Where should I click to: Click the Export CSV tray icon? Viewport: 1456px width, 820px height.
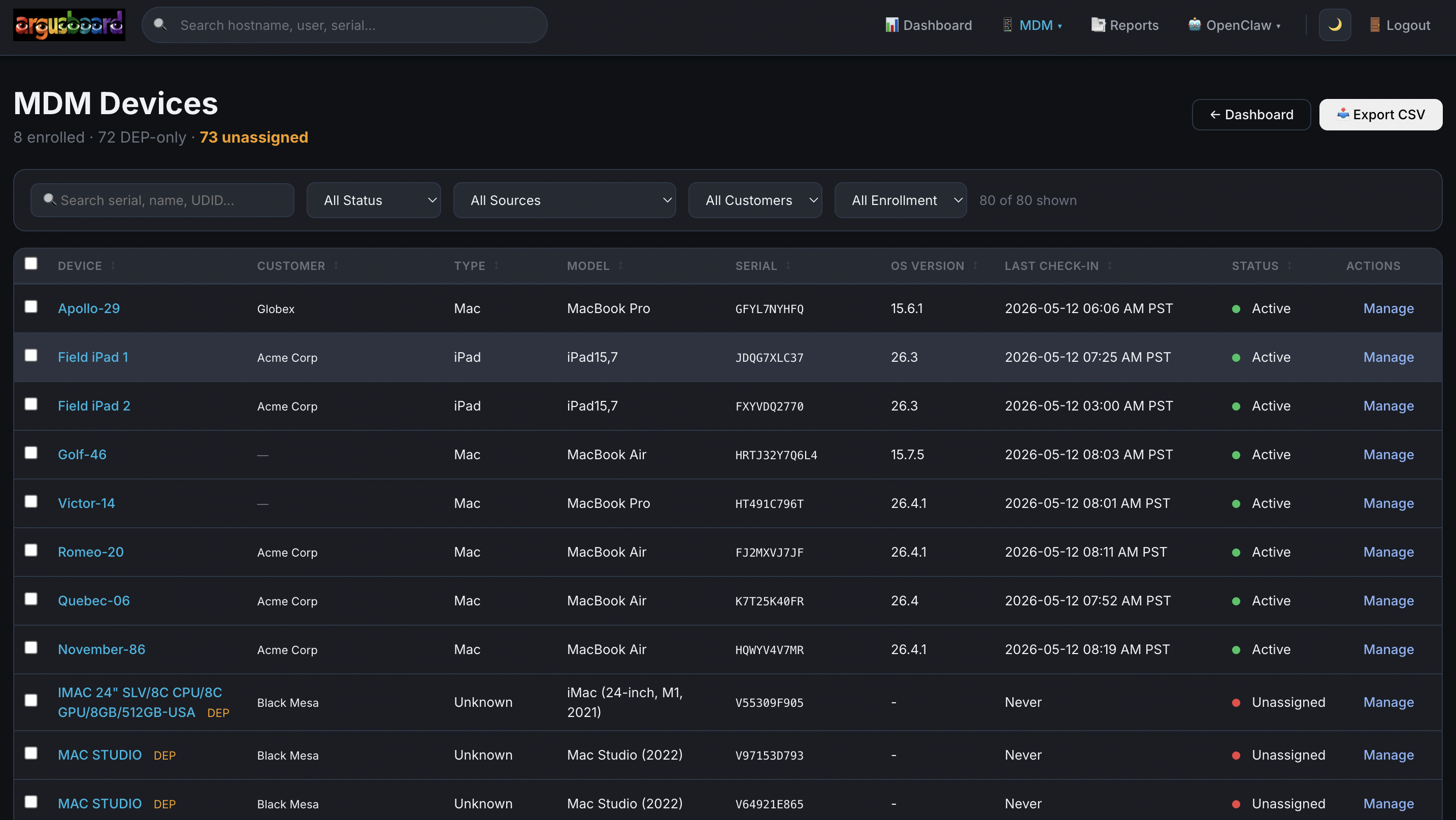pyautogui.click(x=1343, y=114)
